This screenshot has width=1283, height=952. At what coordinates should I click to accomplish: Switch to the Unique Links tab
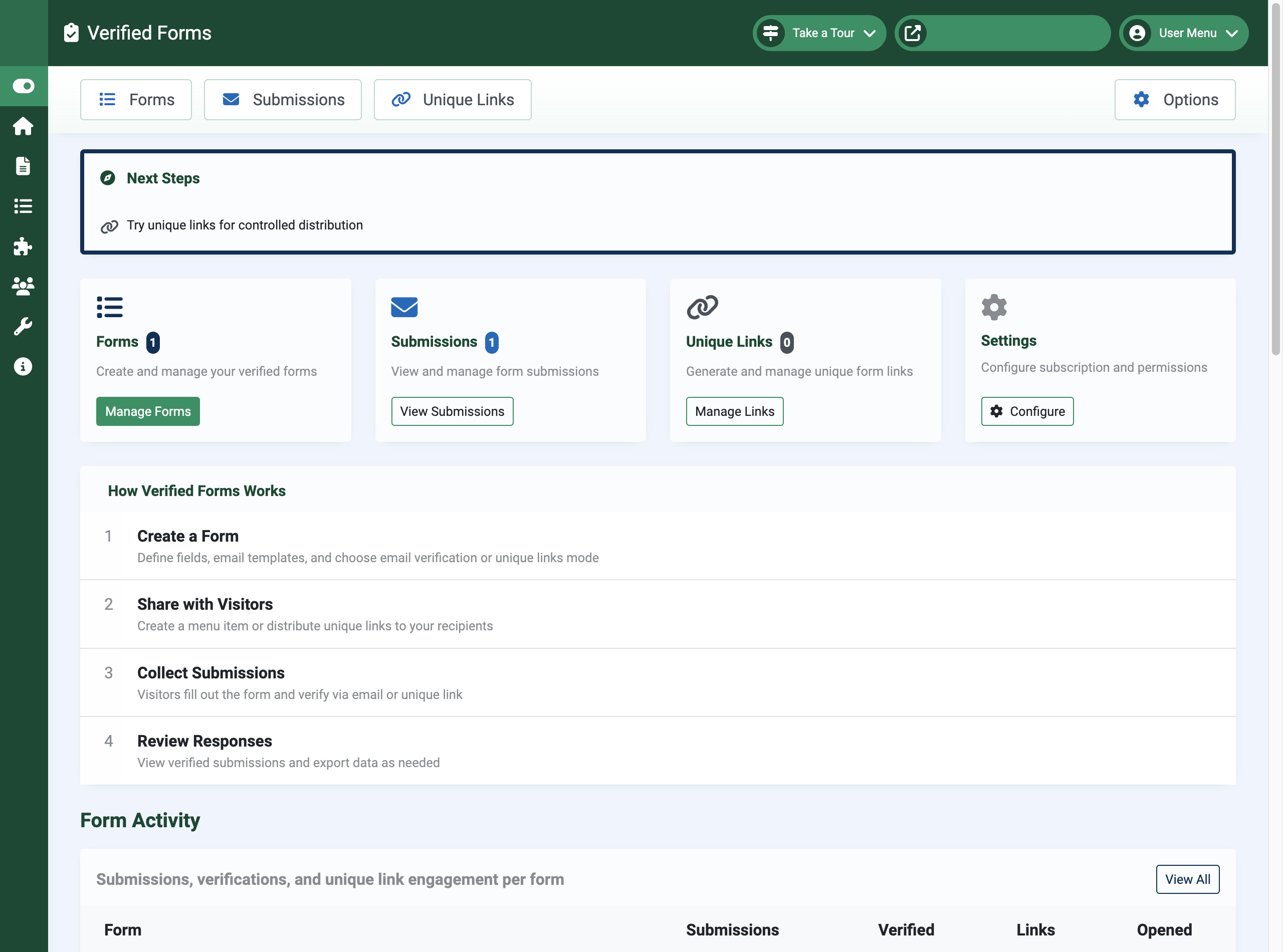(452, 99)
